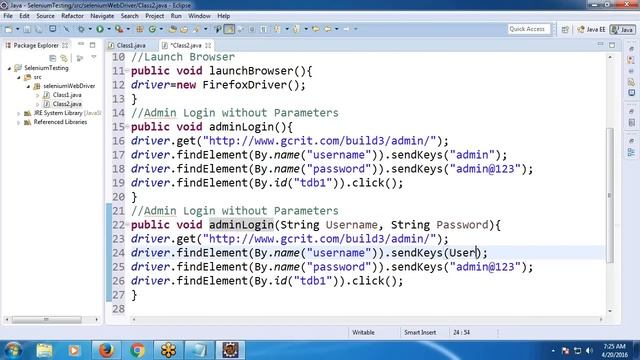Collapse the SeleniumTesting project node
This screenshot has width=640, height=360.
(9, 68)
